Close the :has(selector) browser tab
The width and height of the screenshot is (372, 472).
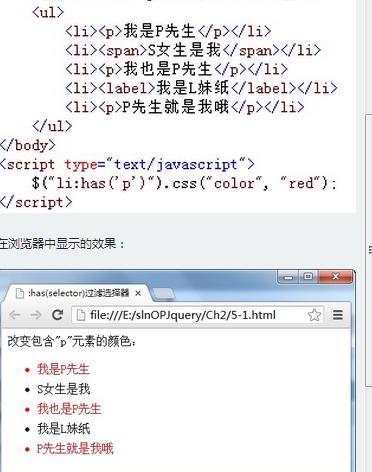coord(138,293)
